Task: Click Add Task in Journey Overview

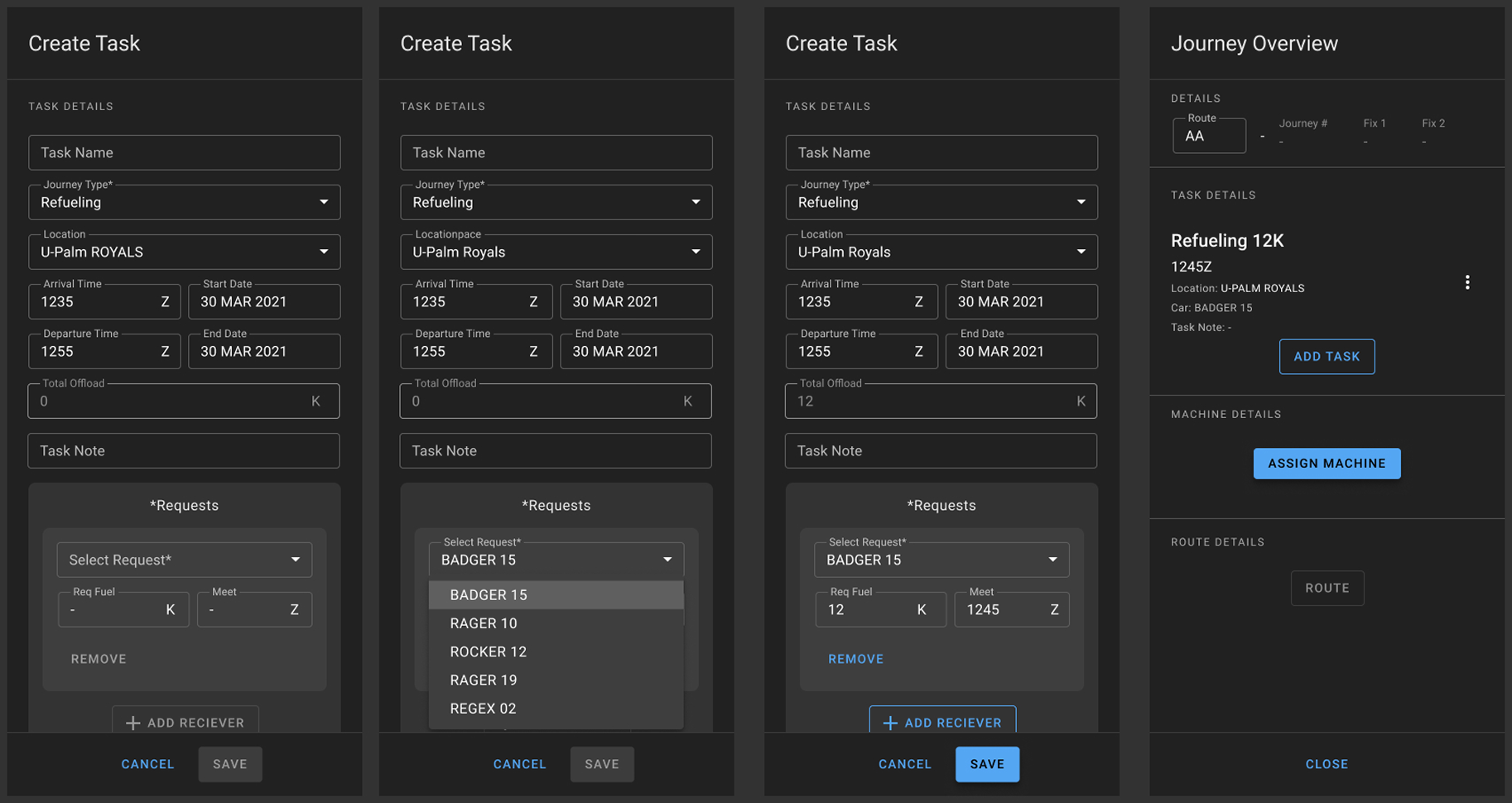Action: coord(1327,357)
